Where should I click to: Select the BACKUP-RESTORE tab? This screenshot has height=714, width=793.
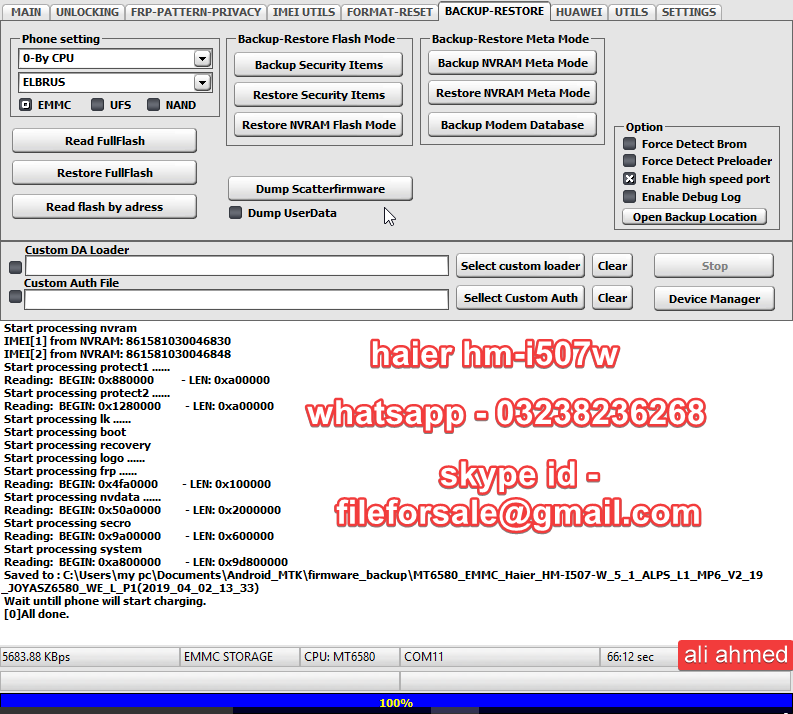pyautogui.click(x=494, y=11)
